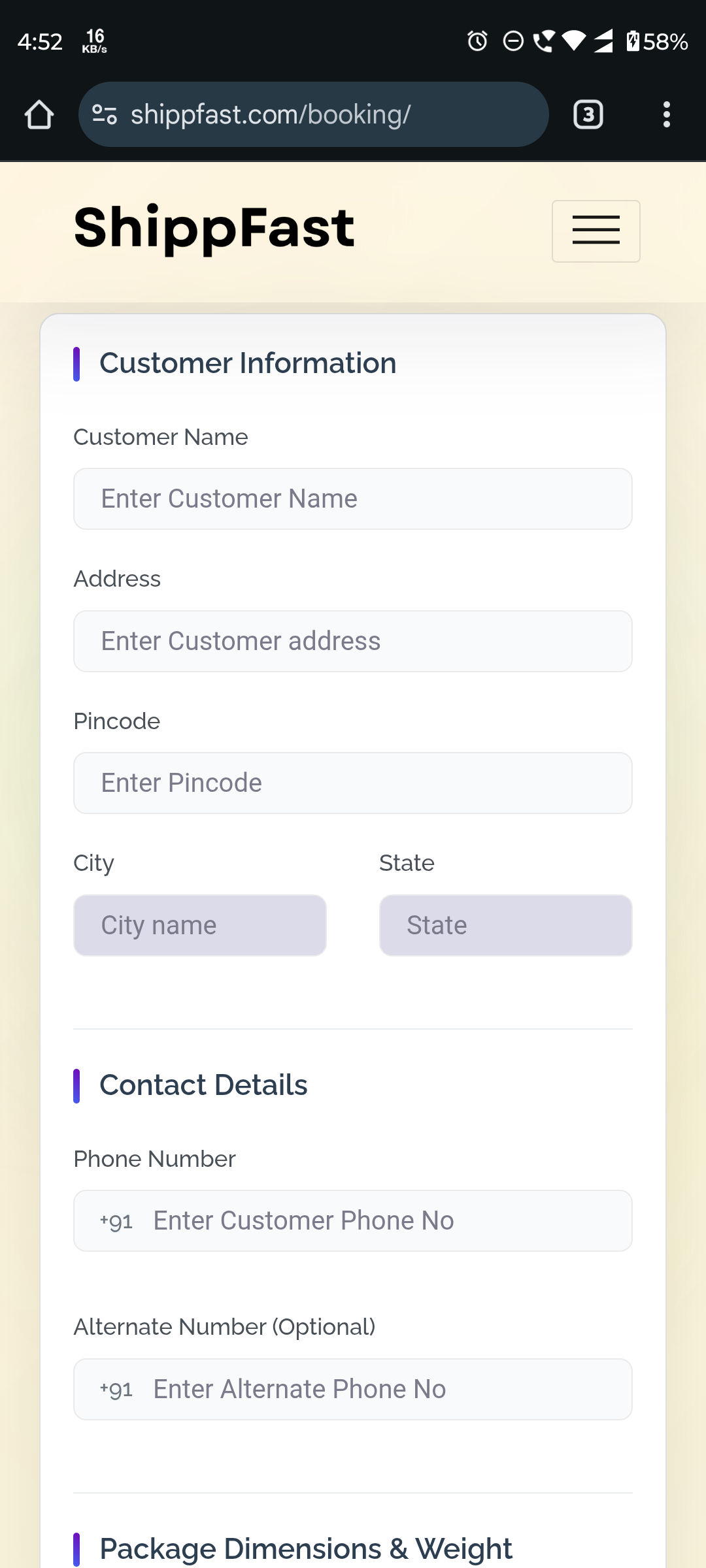This screenshot has width=706, height=1568.
Task: Focus the Enter Alternate Phone No field
Action: coord(353,1390)
